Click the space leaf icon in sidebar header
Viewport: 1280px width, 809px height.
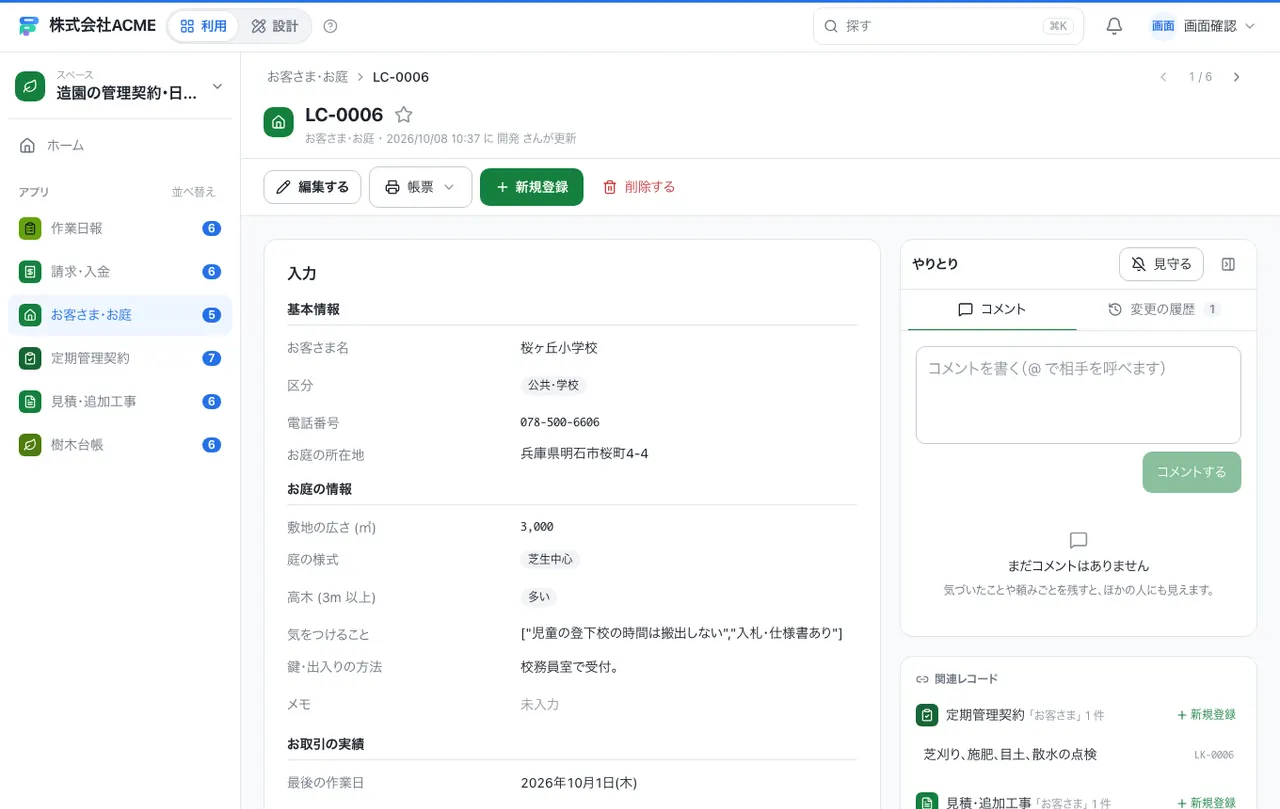point(31,86)
